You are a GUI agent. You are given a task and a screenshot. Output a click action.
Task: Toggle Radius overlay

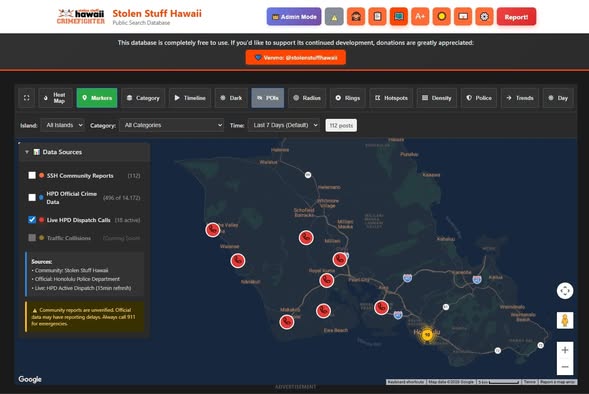coord(307,98)
